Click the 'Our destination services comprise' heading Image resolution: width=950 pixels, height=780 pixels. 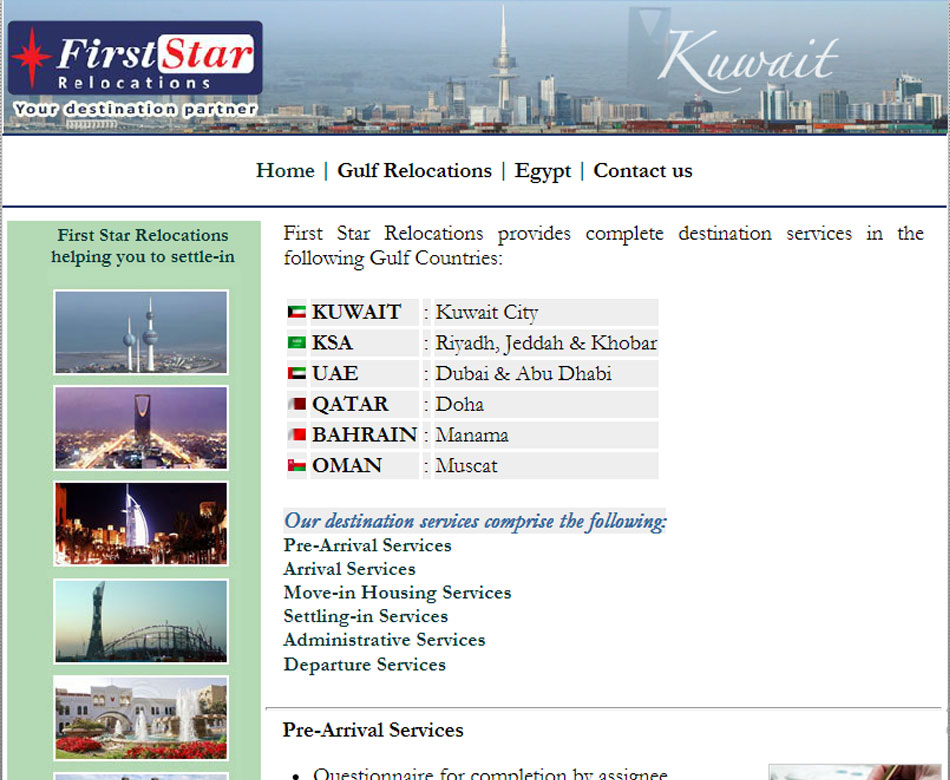475,521
